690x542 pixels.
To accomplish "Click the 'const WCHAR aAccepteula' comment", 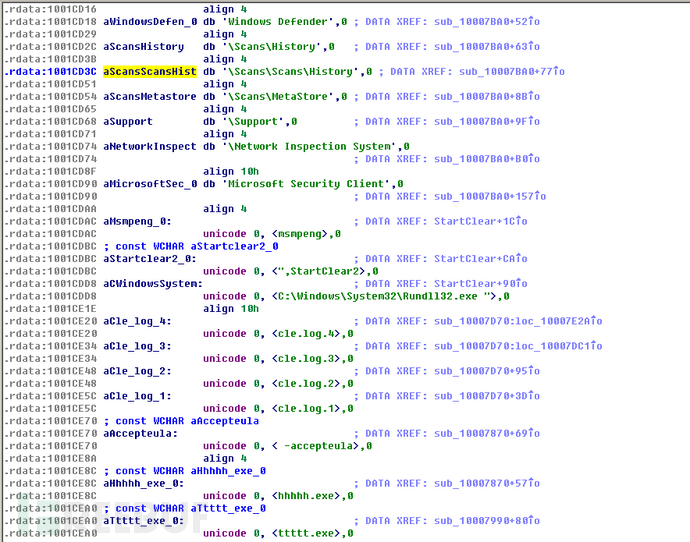I will [x=181, y=421].
